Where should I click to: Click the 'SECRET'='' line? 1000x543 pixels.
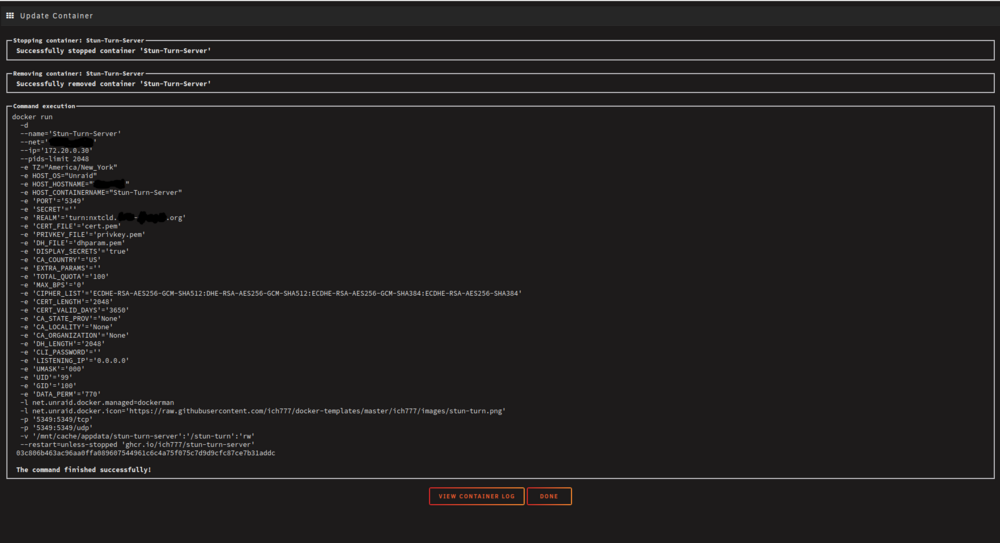(x=48, y=209)
